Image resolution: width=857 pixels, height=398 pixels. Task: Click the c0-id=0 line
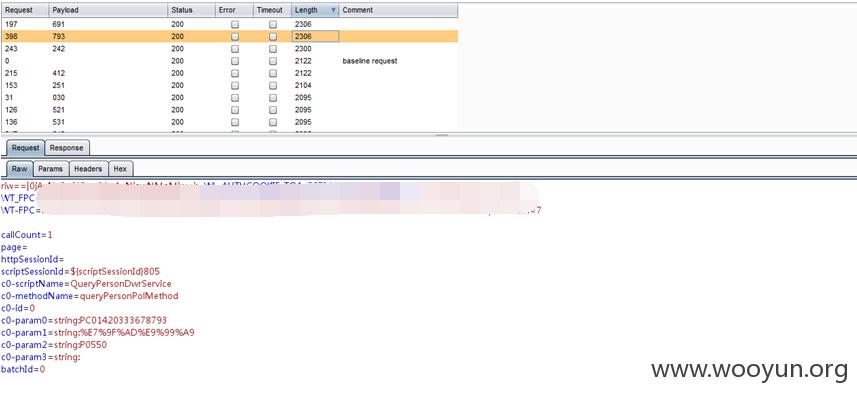point(18,308)
